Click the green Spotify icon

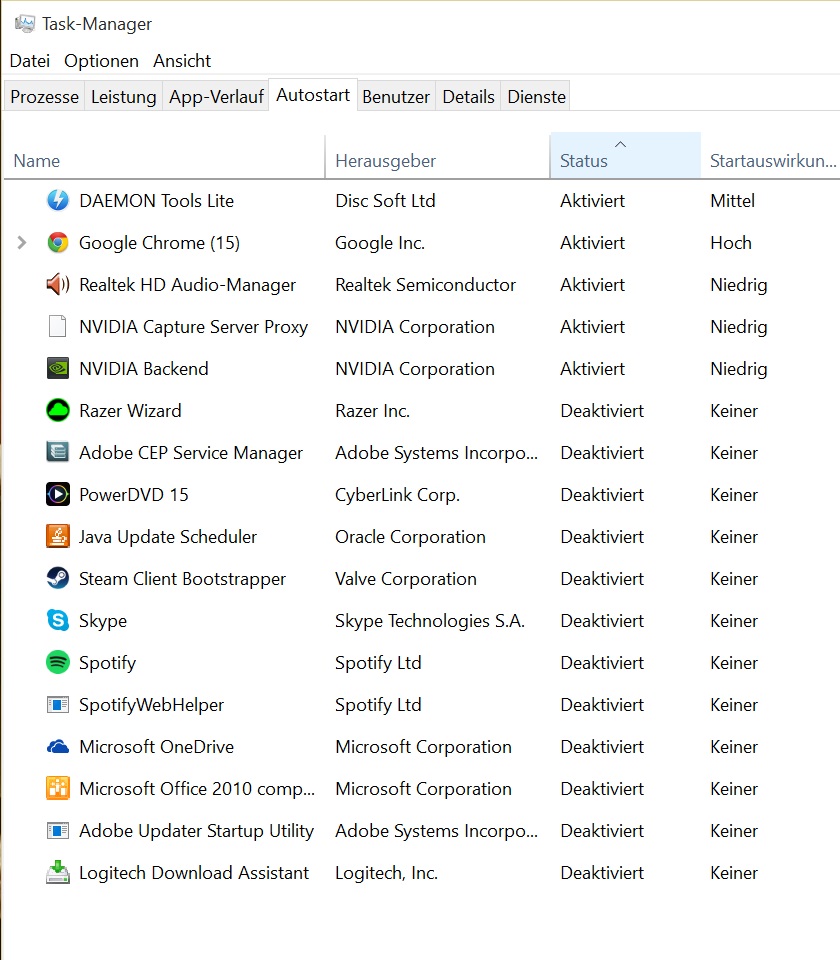[x=58, y=662]
